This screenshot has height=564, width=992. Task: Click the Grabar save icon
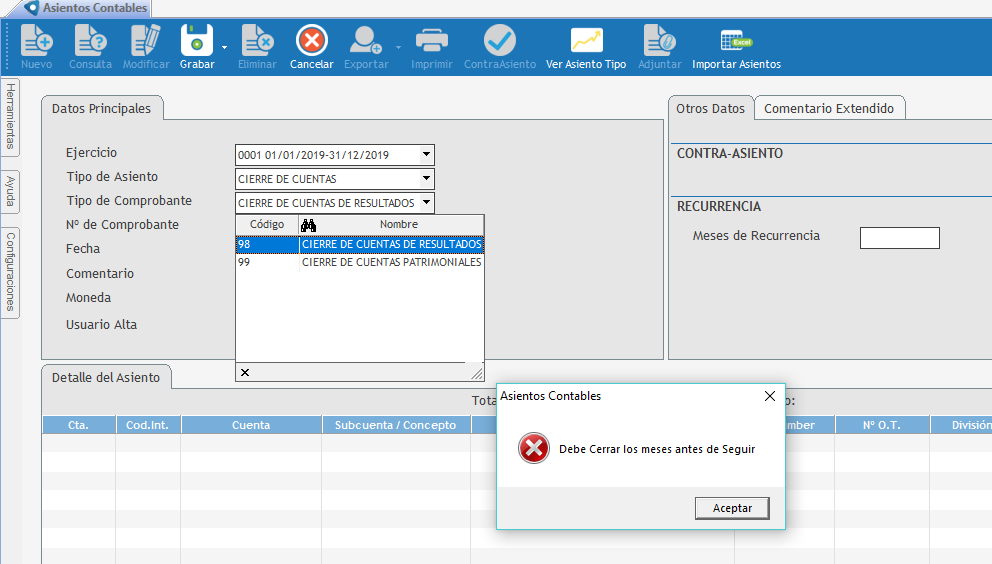196,41
